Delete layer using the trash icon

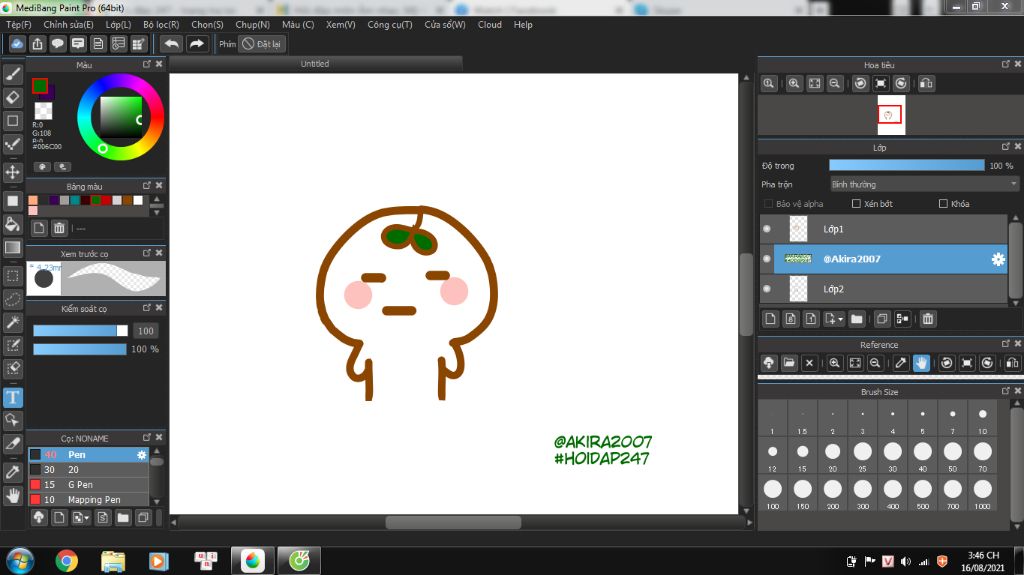[928, 319]
